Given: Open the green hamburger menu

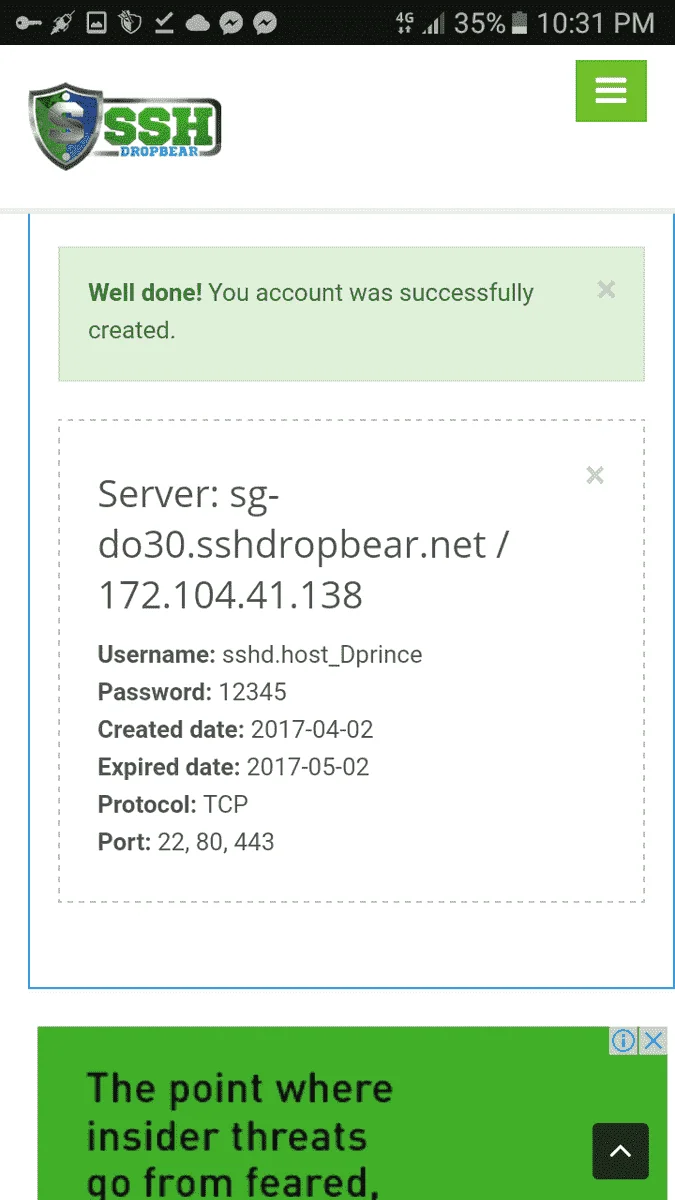Looking at the screenshot, I should [x=611, y=91].
